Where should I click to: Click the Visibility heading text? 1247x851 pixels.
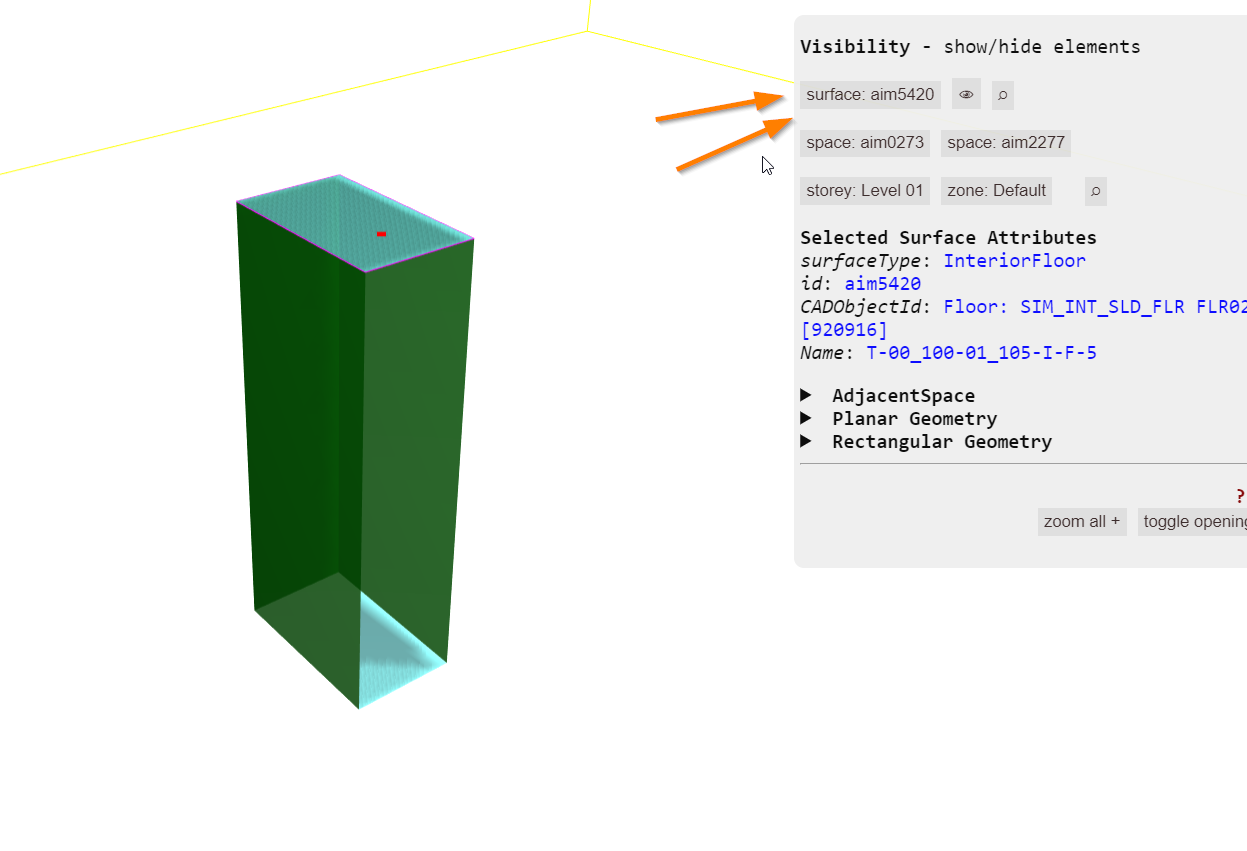[855, 47]
